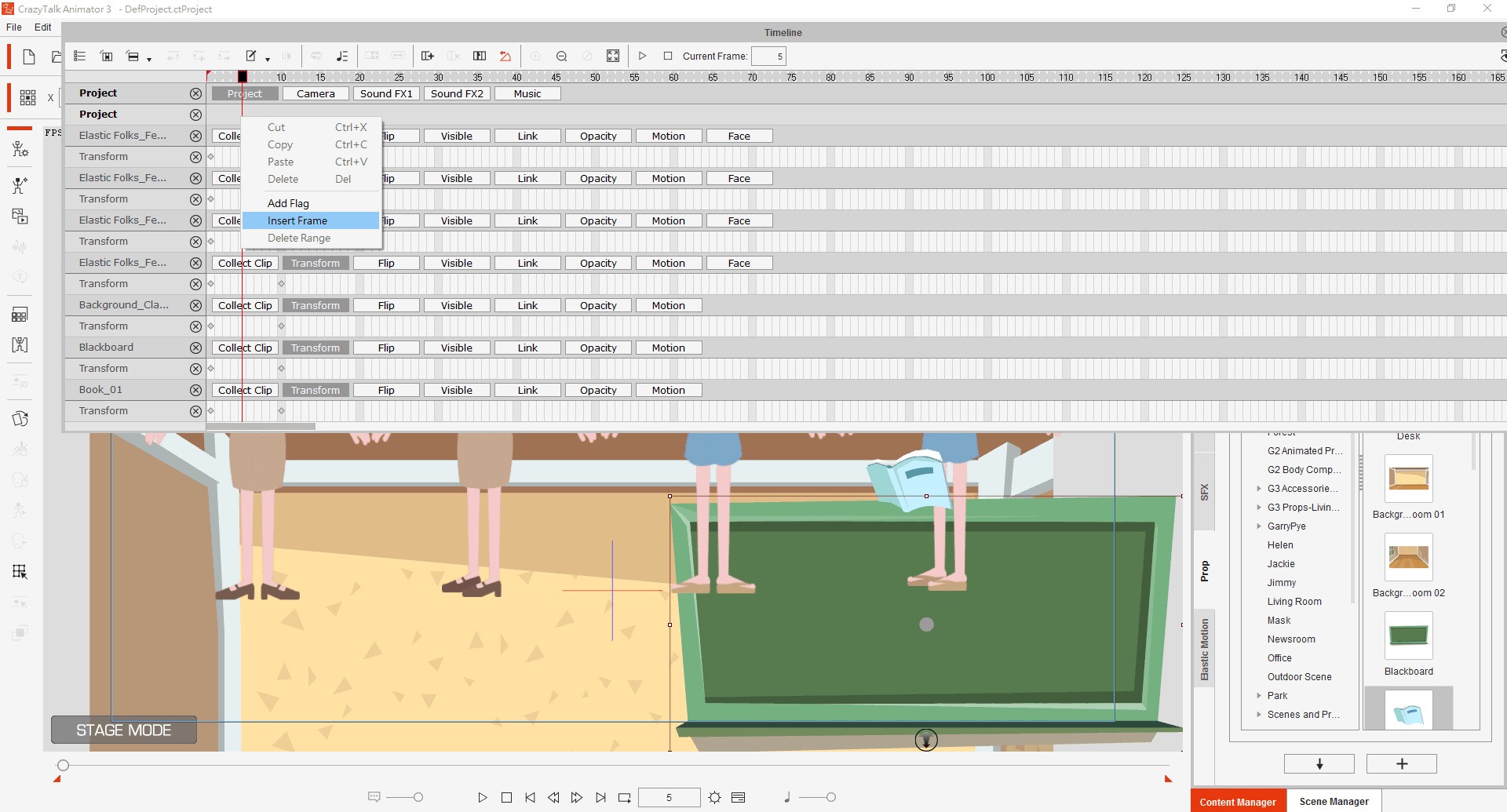Click the apply down-arrow button in Content Manager

click(x=1319, y=764)
